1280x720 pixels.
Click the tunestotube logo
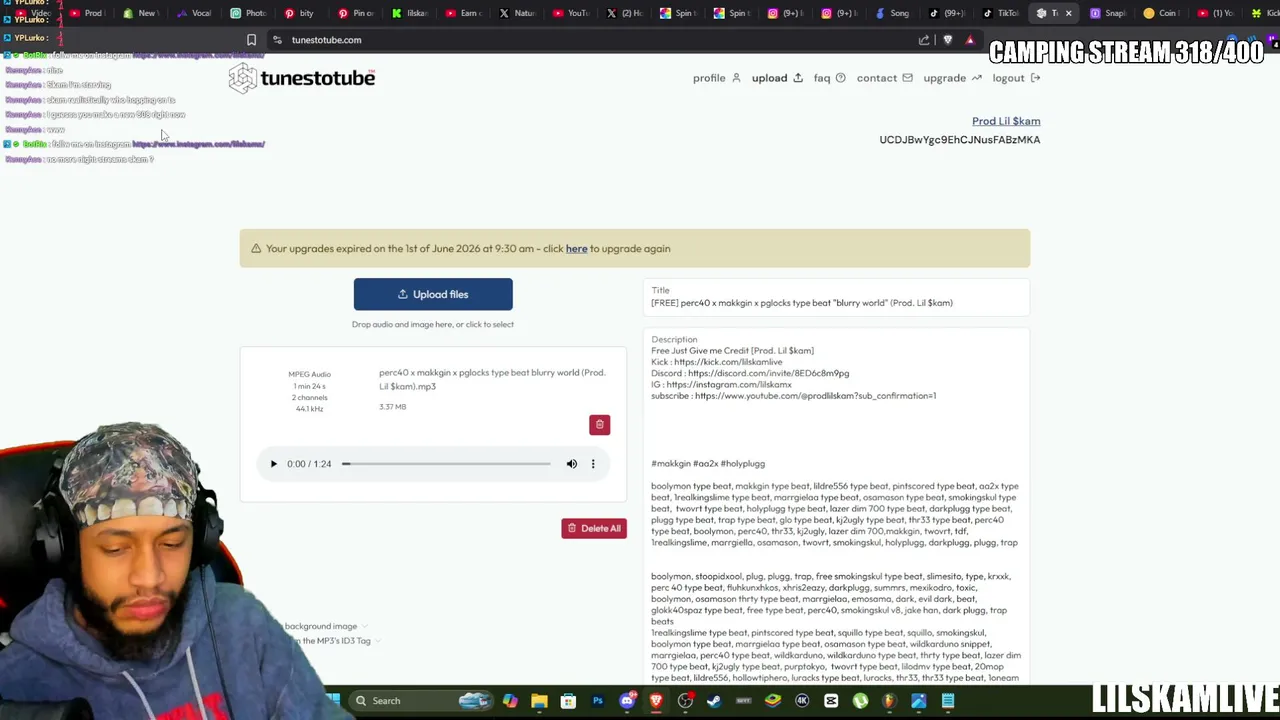302,78
